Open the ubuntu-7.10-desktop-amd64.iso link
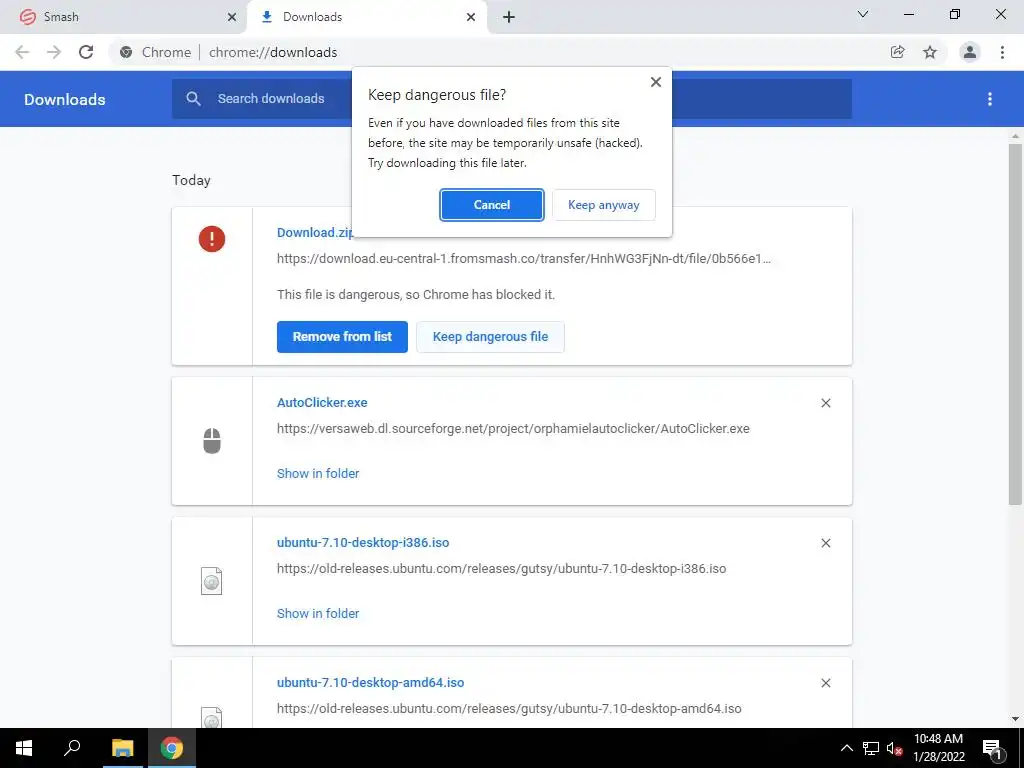Image resolution: width=1024 pixels, height=768 pixels. [x=370, y=682]
